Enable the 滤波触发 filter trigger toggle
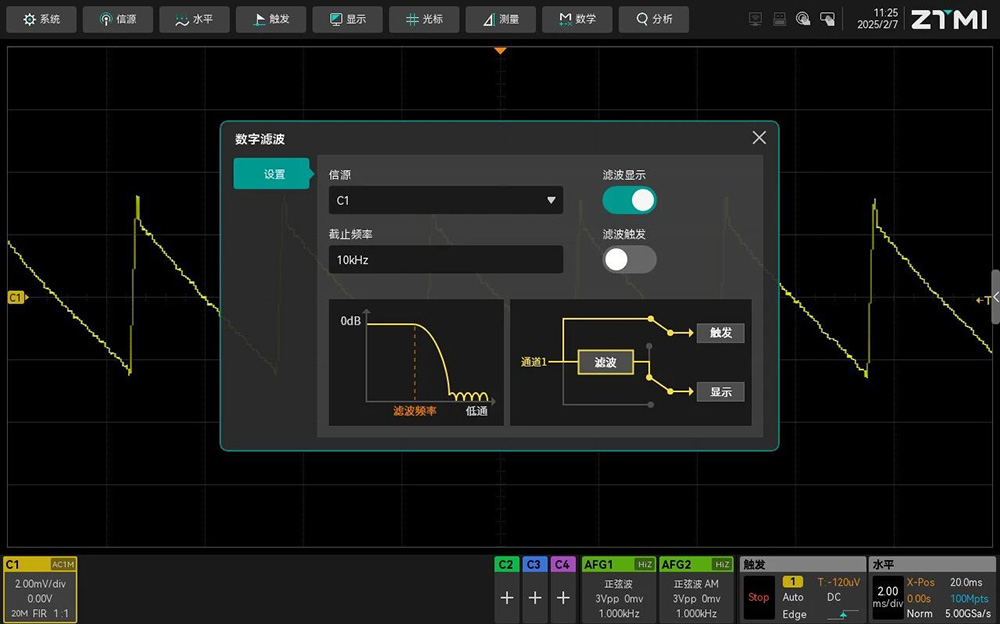This screenshot has width=1000, height=624. click(629, 259)
